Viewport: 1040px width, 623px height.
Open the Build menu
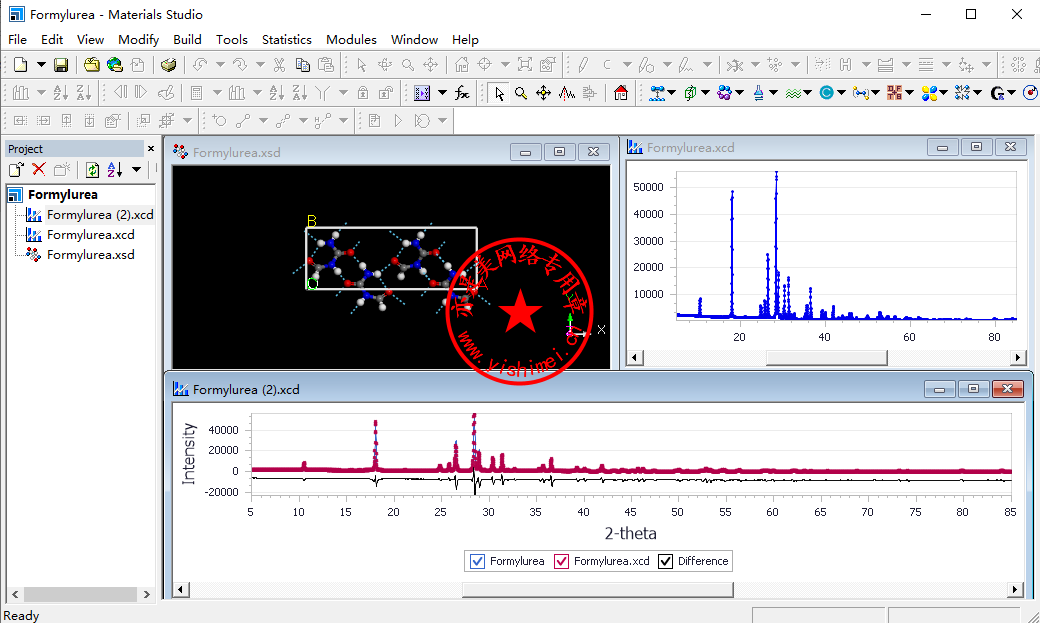pos(187,40)
